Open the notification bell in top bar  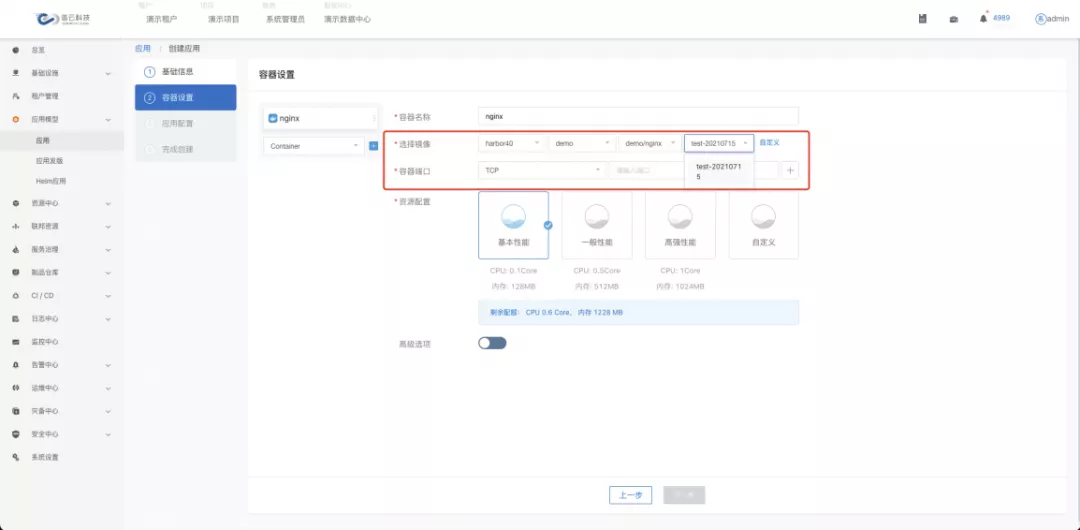tap(983, 19)
